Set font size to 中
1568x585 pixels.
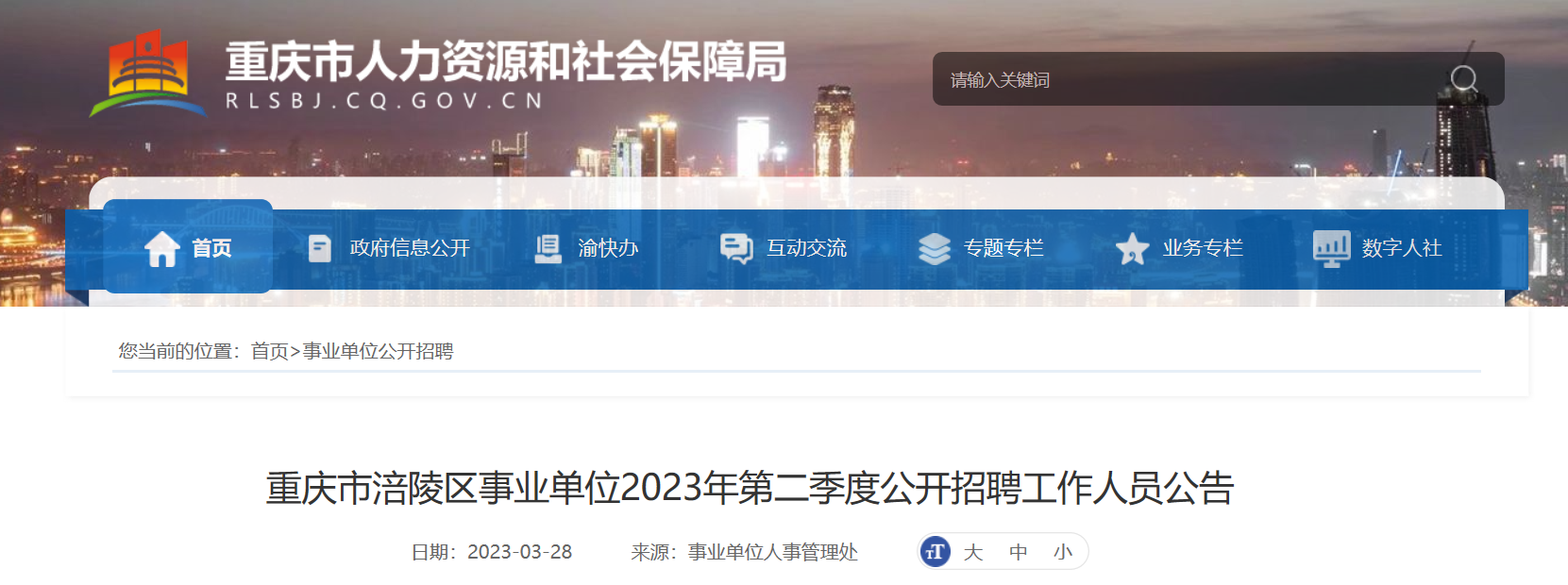point(1018,552)
